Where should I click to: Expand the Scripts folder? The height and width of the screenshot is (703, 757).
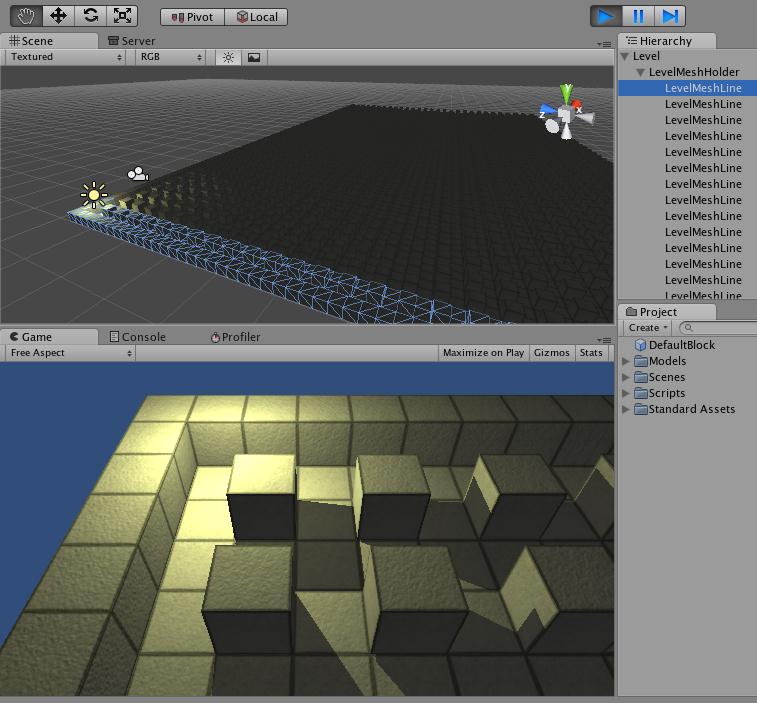click(627, 393)
